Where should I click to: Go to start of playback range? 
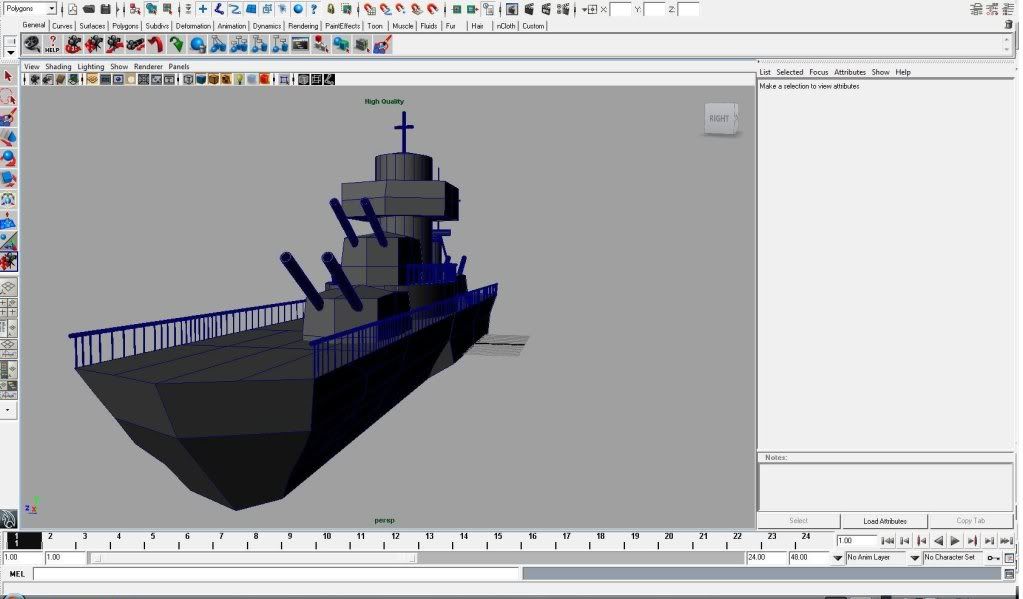[887, 541]
